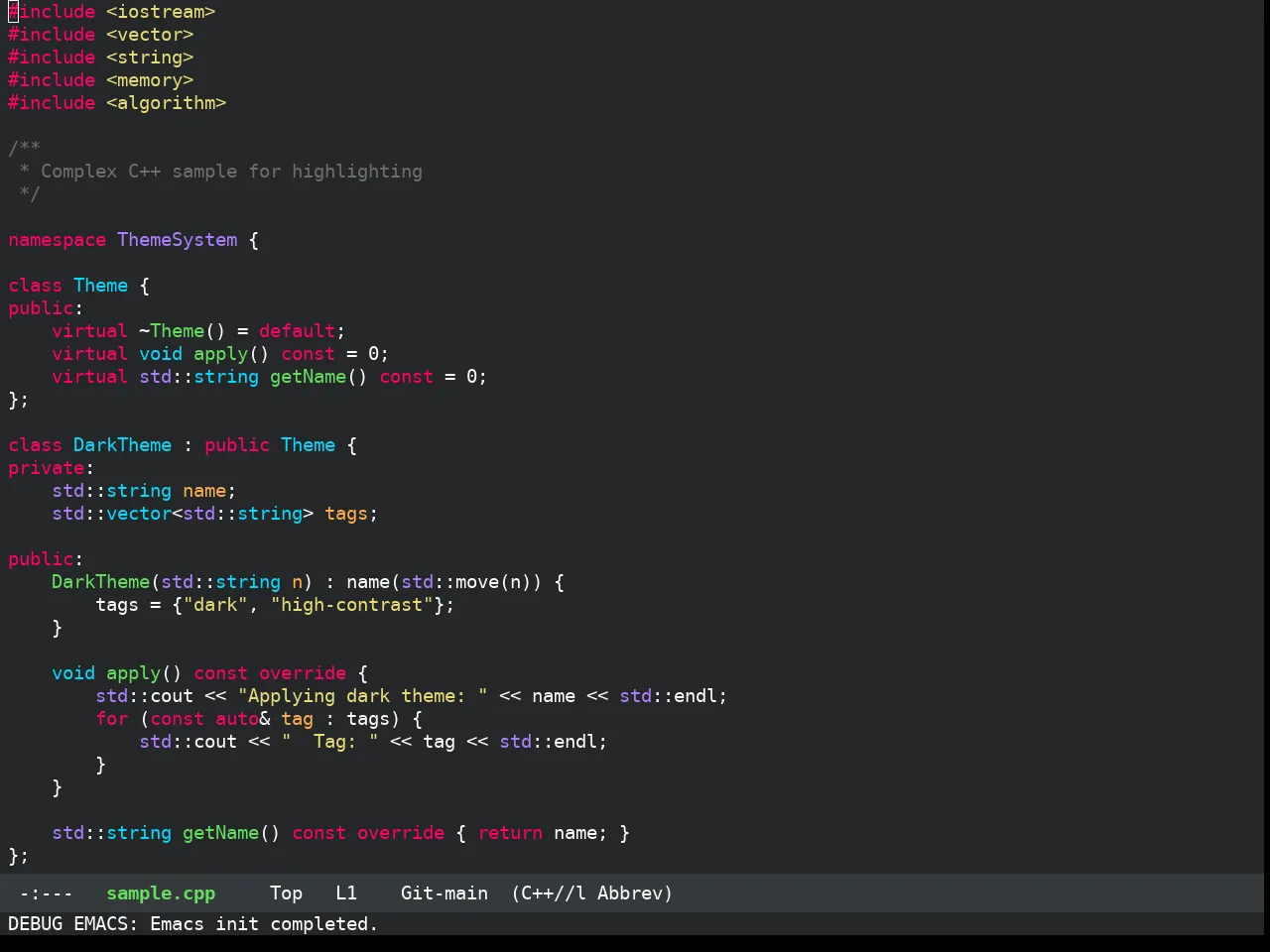Place cursor on '#include <algorithm>' line
This screenshot has width=1270, height=952.
[117, 103]
